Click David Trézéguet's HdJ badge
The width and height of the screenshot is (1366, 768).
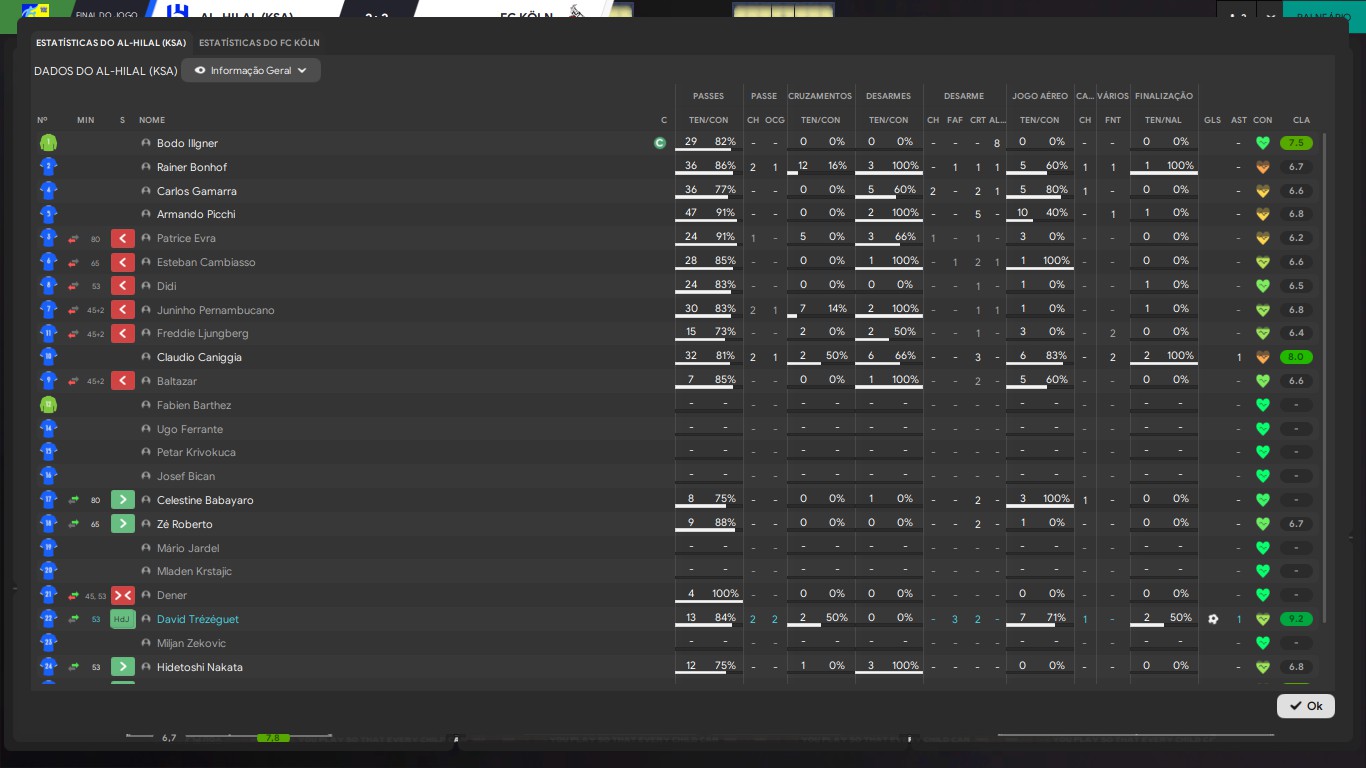122,619
